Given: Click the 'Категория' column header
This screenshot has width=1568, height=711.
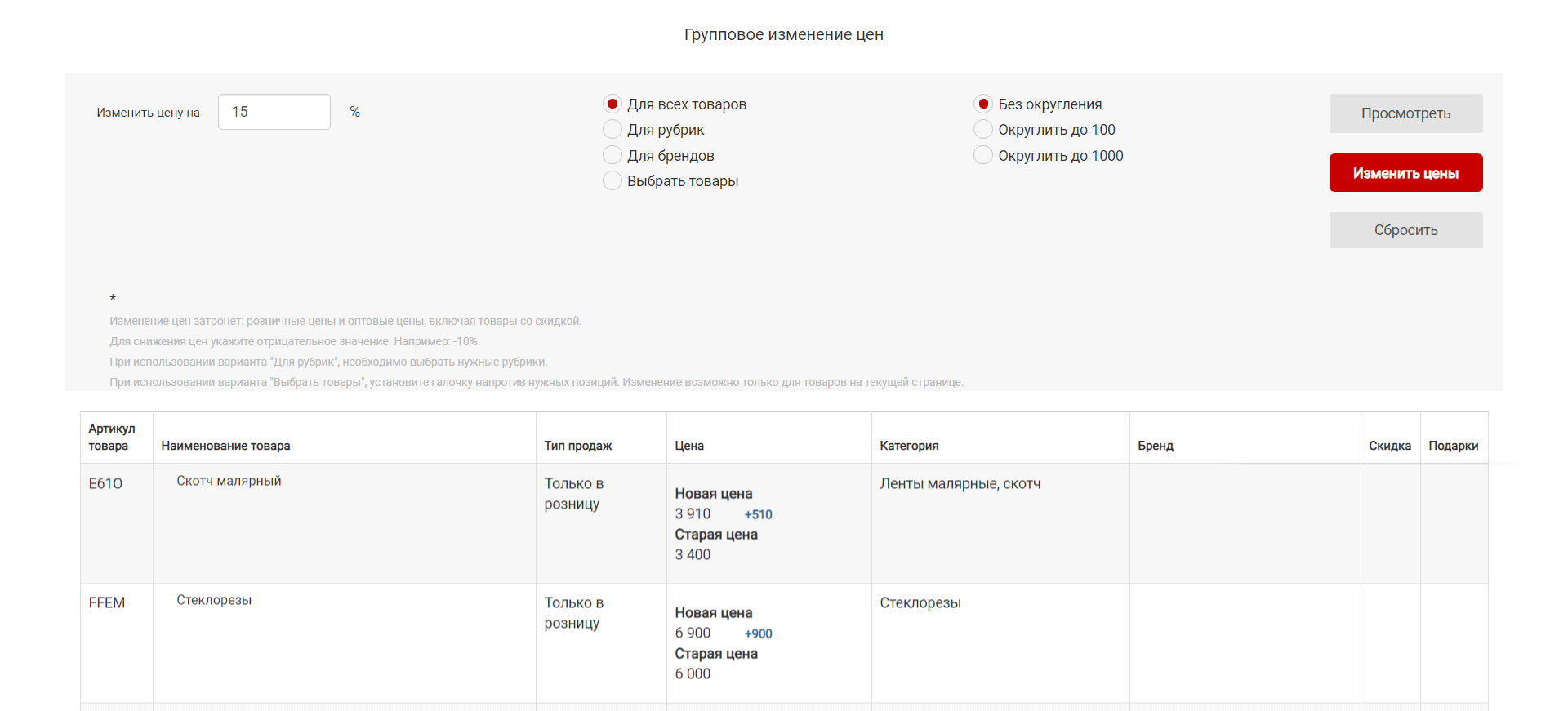Looking at the screenshot, I should tap(909, 446).
